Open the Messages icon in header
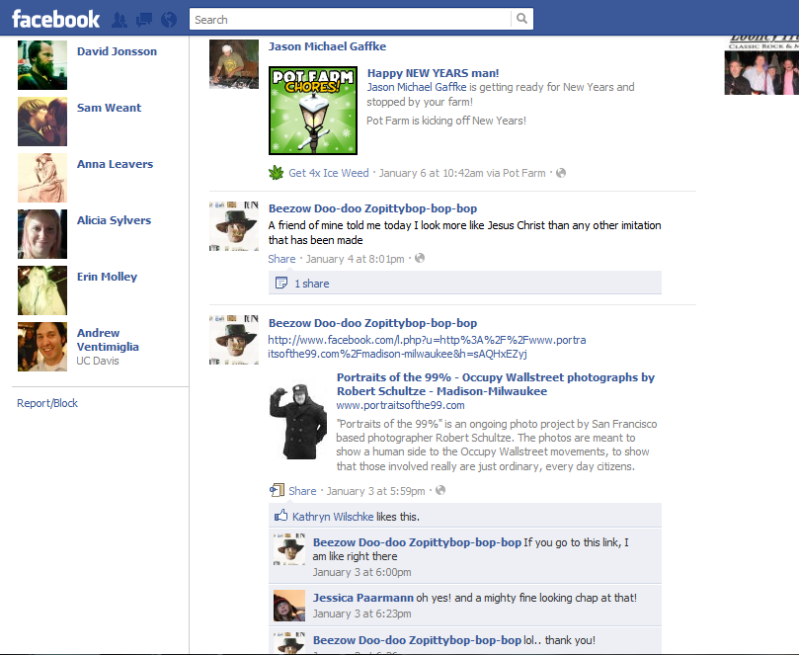799x655 pixels. point(144,19)
